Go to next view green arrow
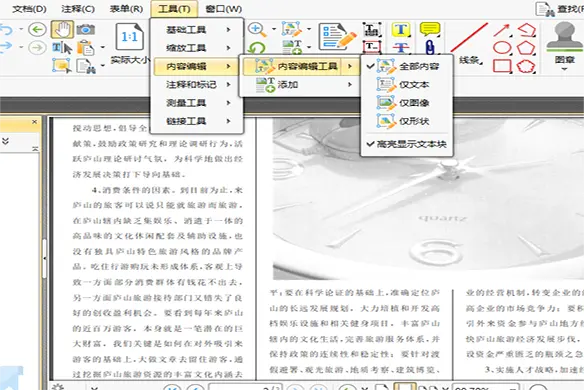The height and width of the screenshot is (390, 584). click(x=37, y=48)
